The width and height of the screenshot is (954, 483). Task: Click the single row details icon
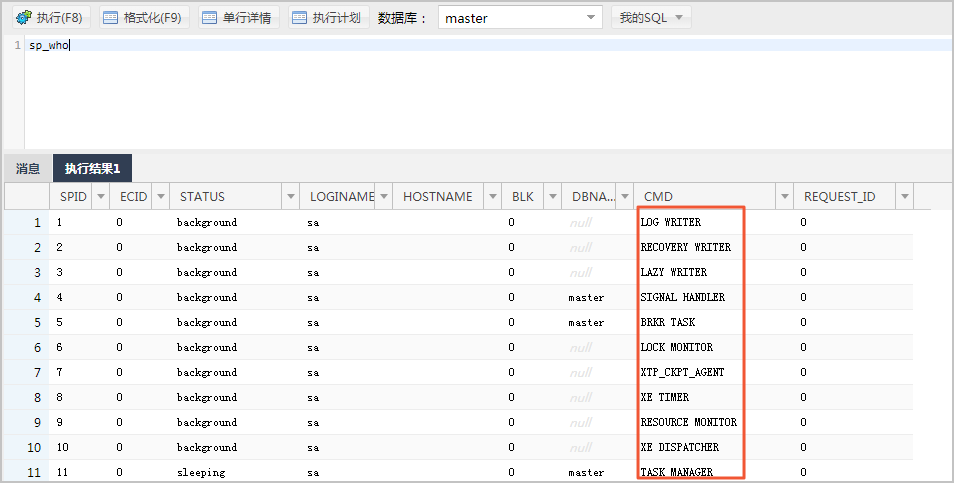click(x=209, y=18)
